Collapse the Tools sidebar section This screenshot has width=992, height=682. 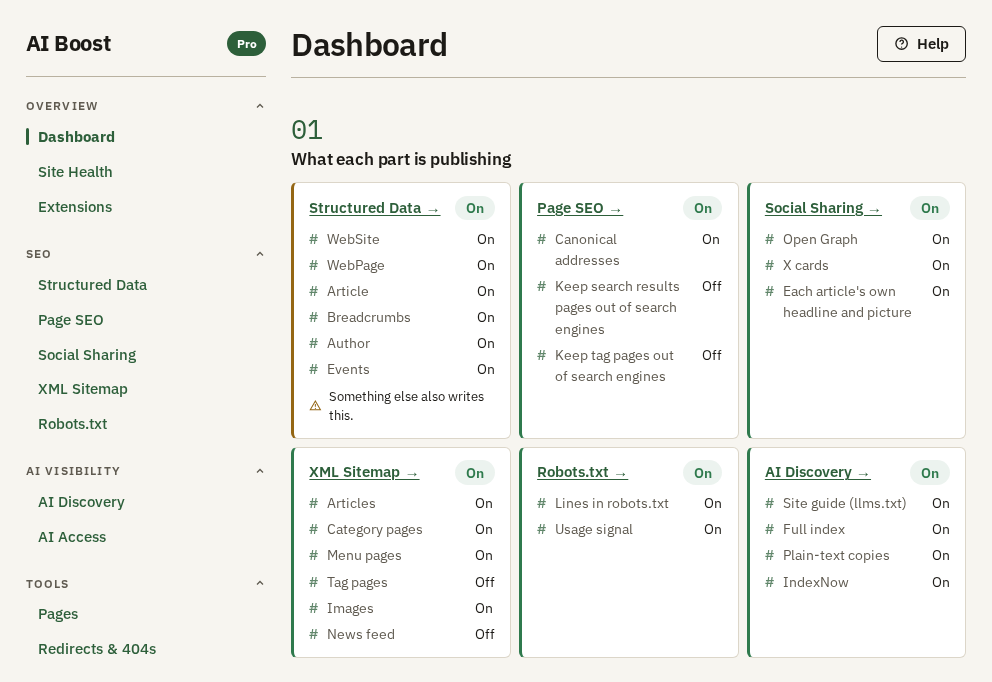259,583
